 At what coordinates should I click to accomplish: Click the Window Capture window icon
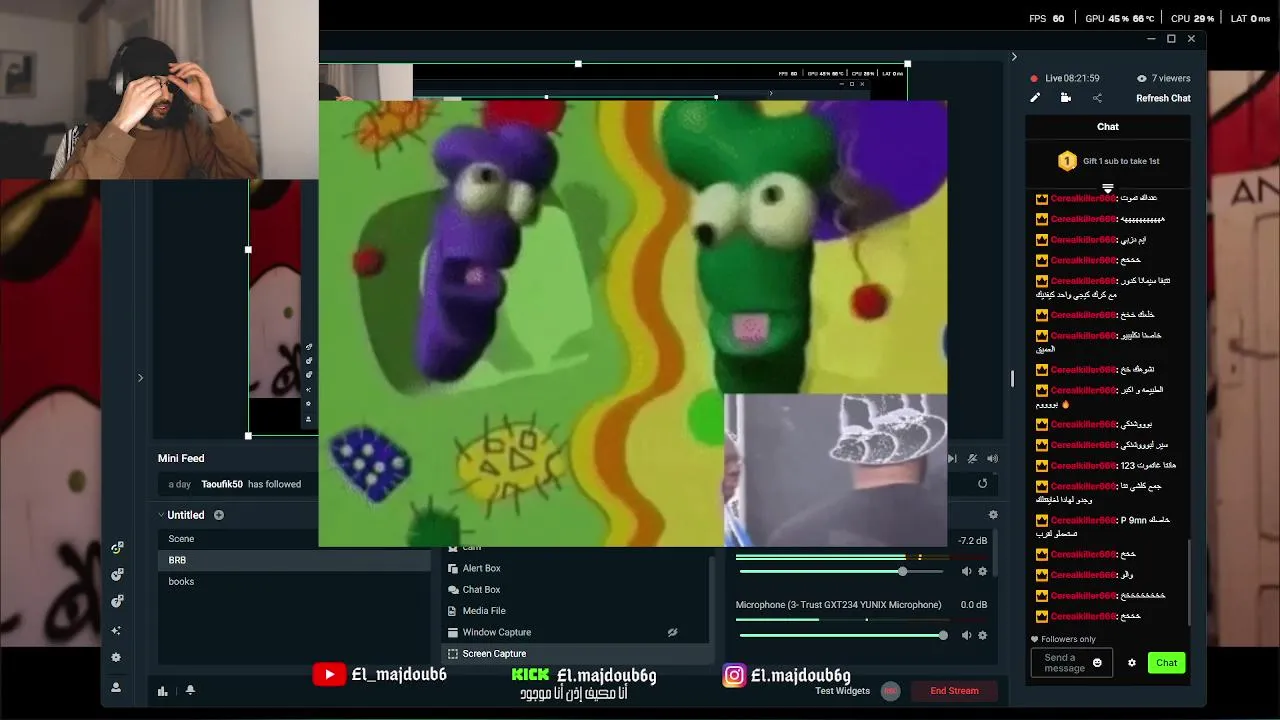tap(453, 632)
